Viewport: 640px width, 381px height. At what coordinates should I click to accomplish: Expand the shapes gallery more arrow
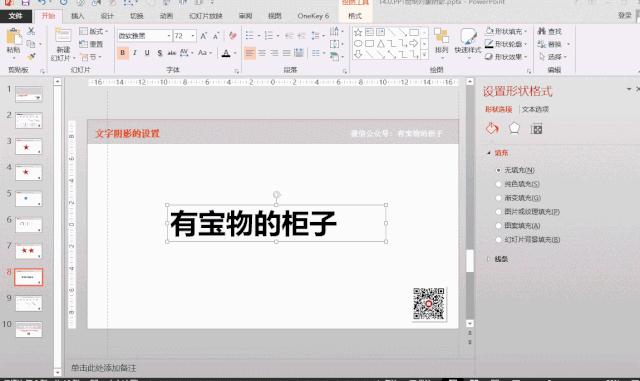(424, 54)
